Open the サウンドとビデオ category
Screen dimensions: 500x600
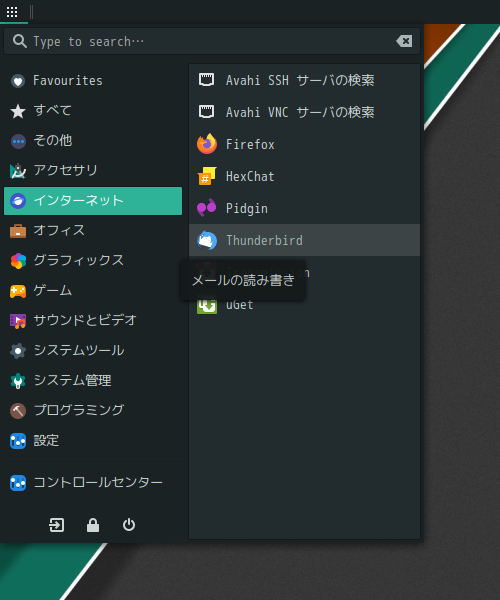pos(93,321)
